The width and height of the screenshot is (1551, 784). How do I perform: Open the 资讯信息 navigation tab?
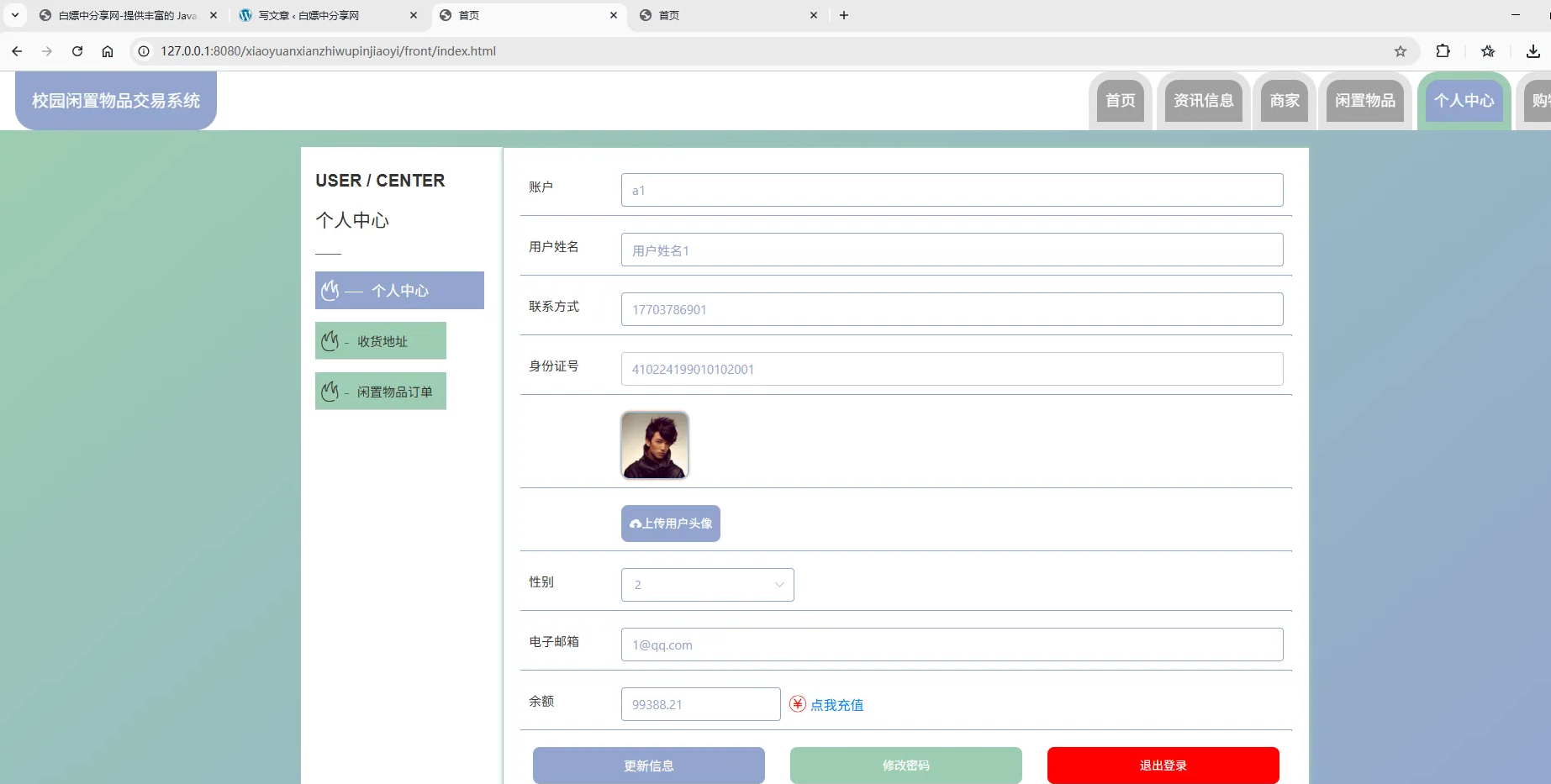(1203, 100)
